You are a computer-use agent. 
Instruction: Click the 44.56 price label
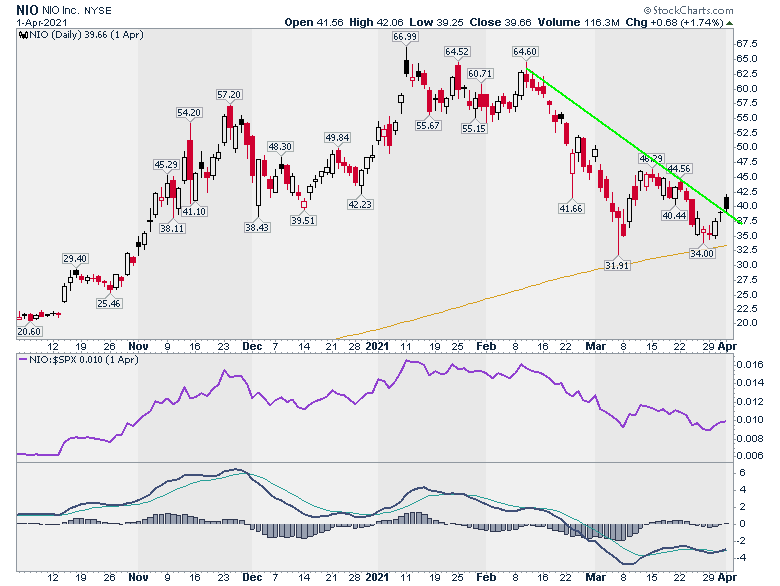point(679,169)
